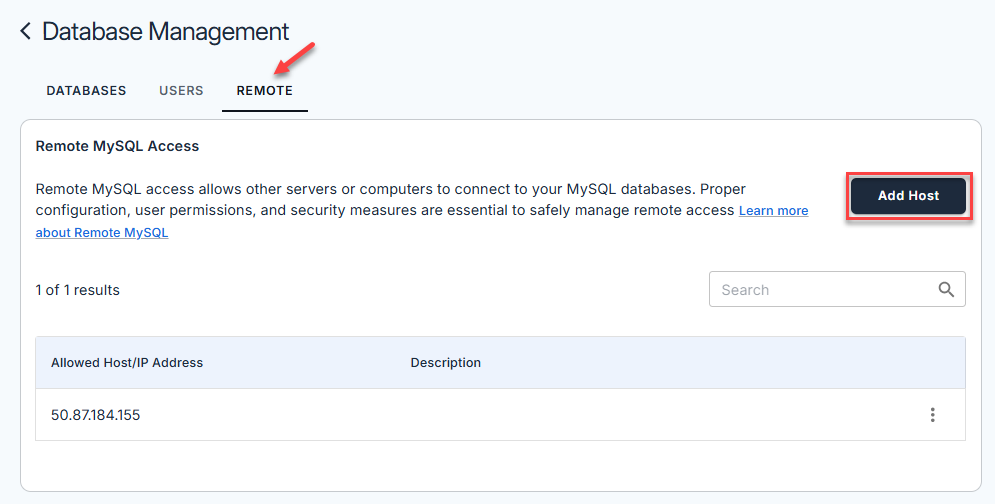Switch to the DATABASES tab
The width and height of the screenshot is (995, 504).
click(x=86, y=91)
